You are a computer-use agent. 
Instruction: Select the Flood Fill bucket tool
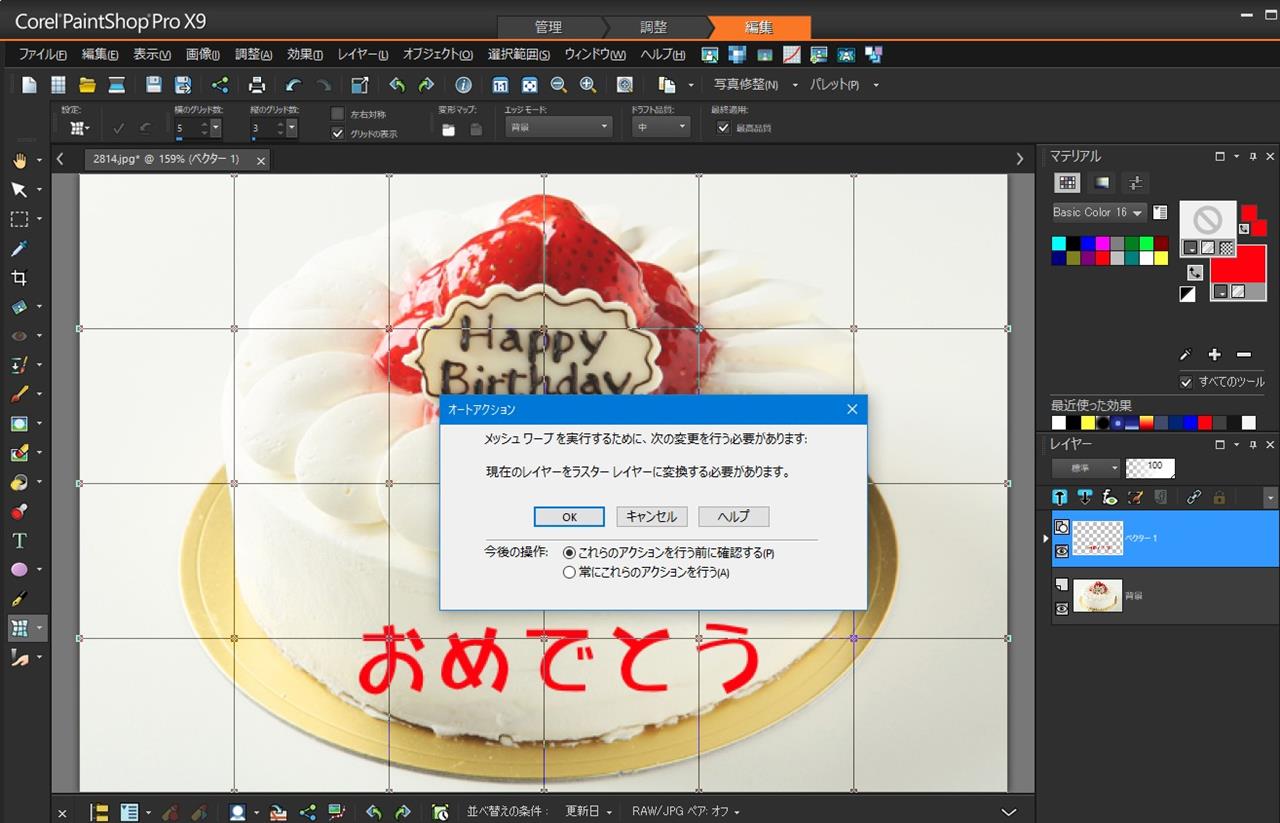point(19,482)
